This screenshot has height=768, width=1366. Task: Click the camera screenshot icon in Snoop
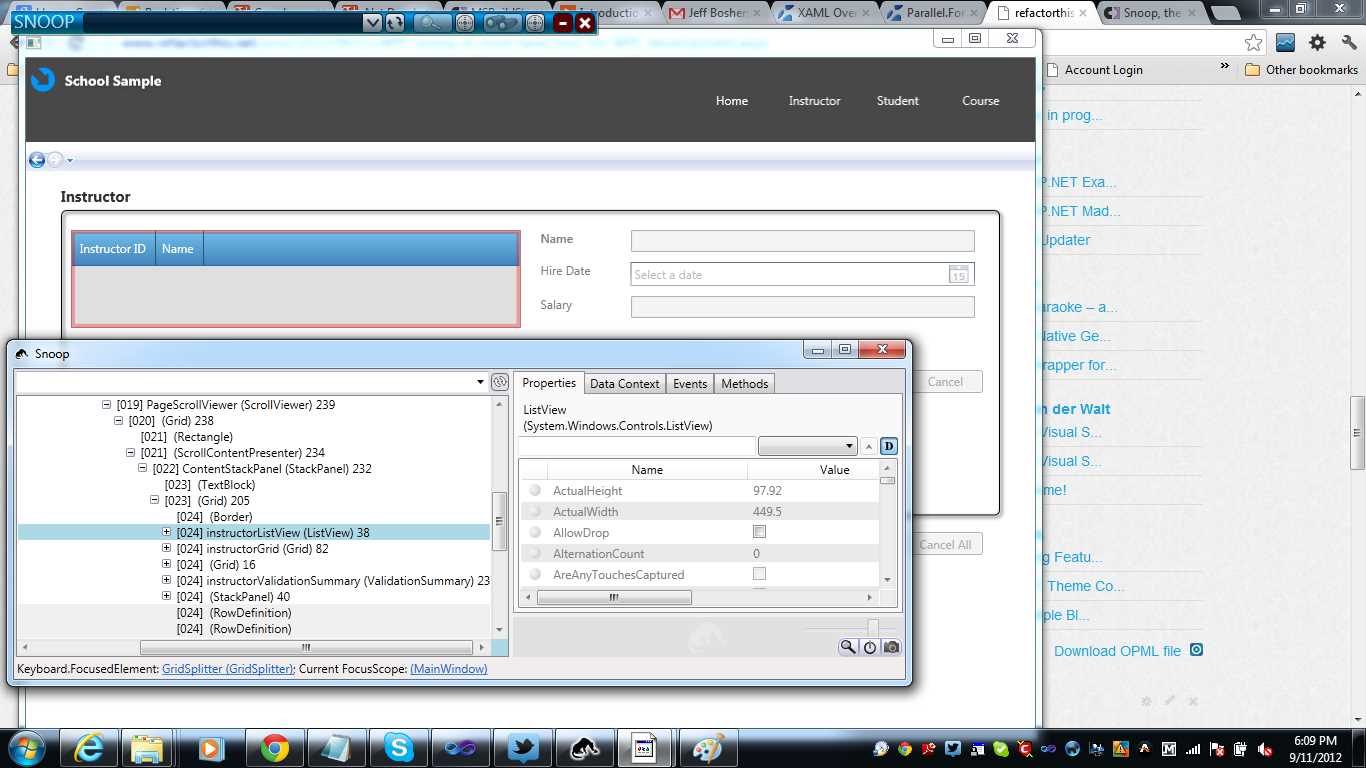click(x=890, y=647)
